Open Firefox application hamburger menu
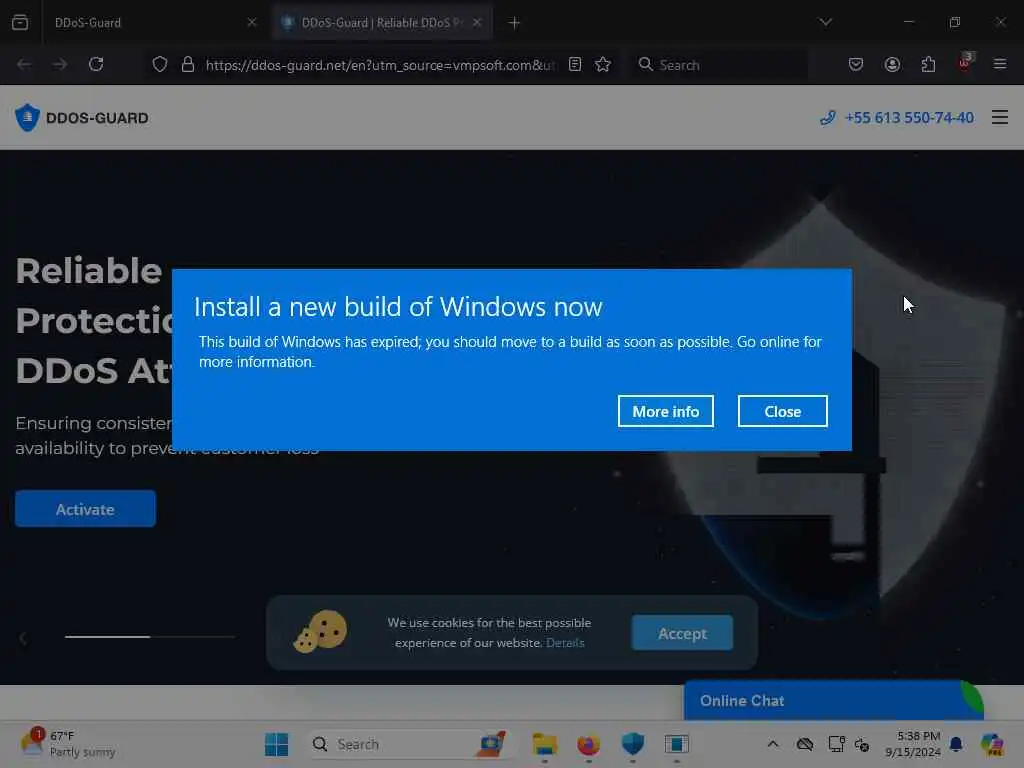Viewport: 1024px width, 768px height. tap(1000, 64)
